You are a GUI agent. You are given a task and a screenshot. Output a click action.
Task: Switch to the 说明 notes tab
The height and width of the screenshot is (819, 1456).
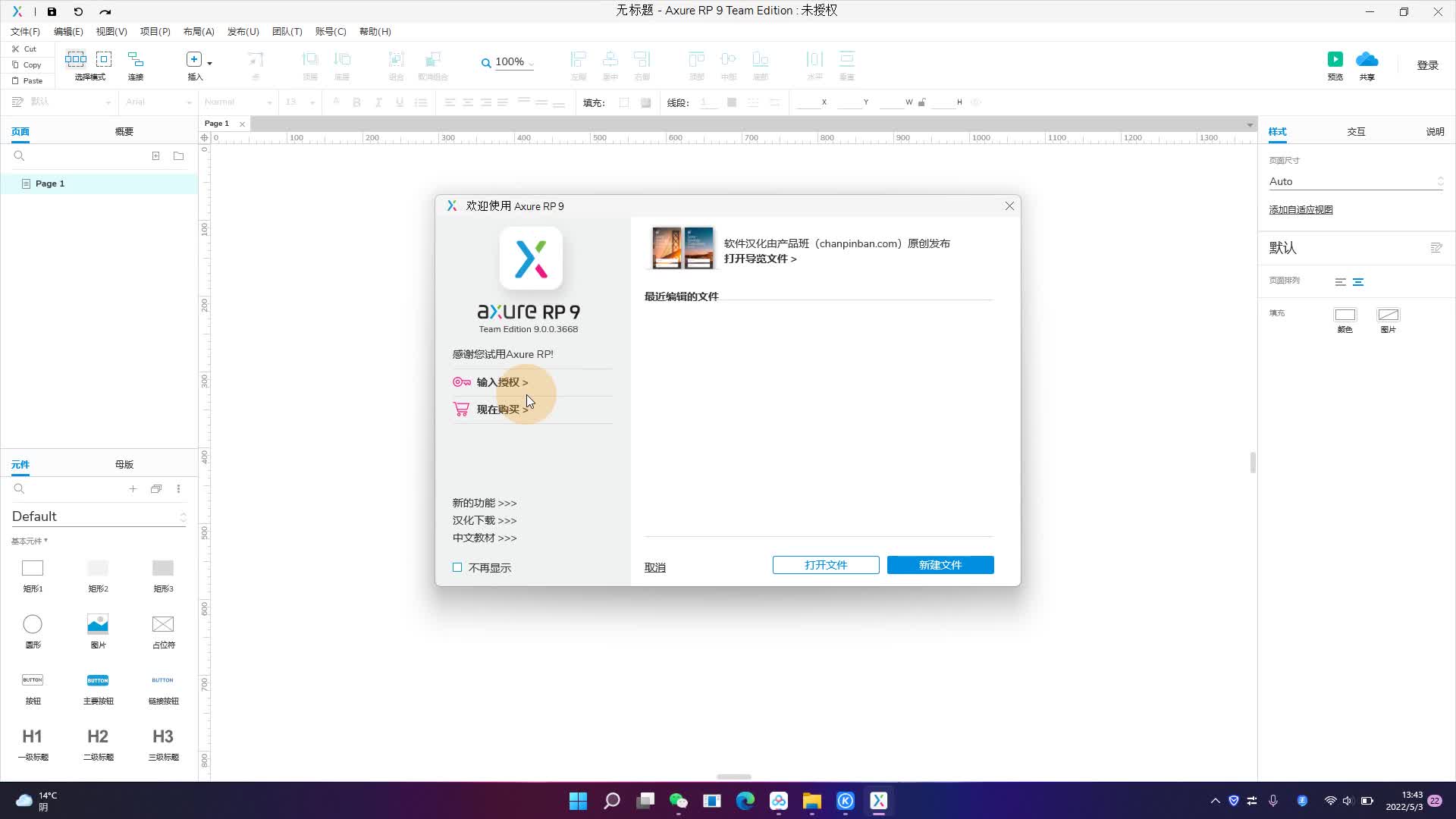pos(1435,131)
